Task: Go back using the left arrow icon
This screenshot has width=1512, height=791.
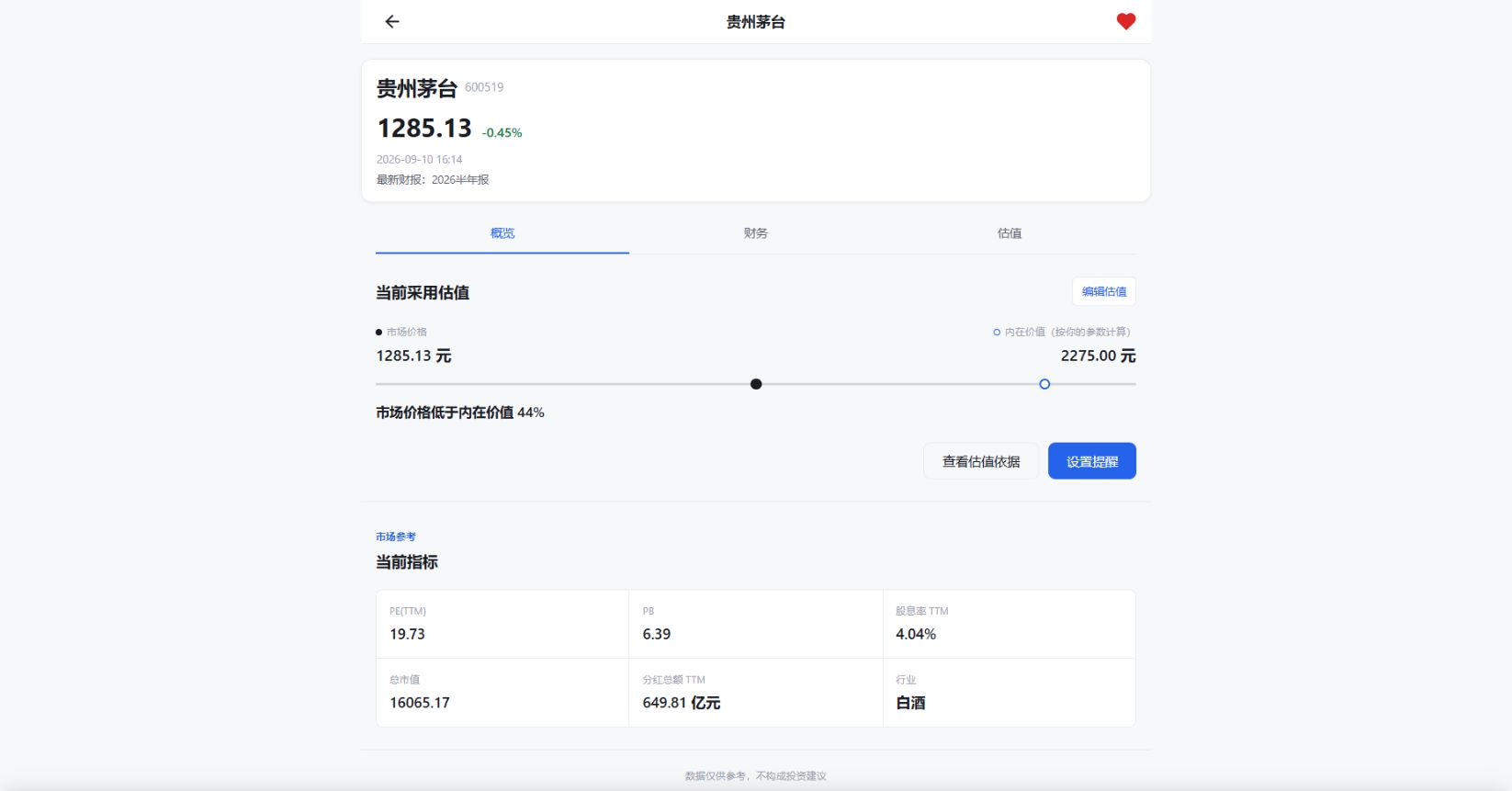Action: 392,21
